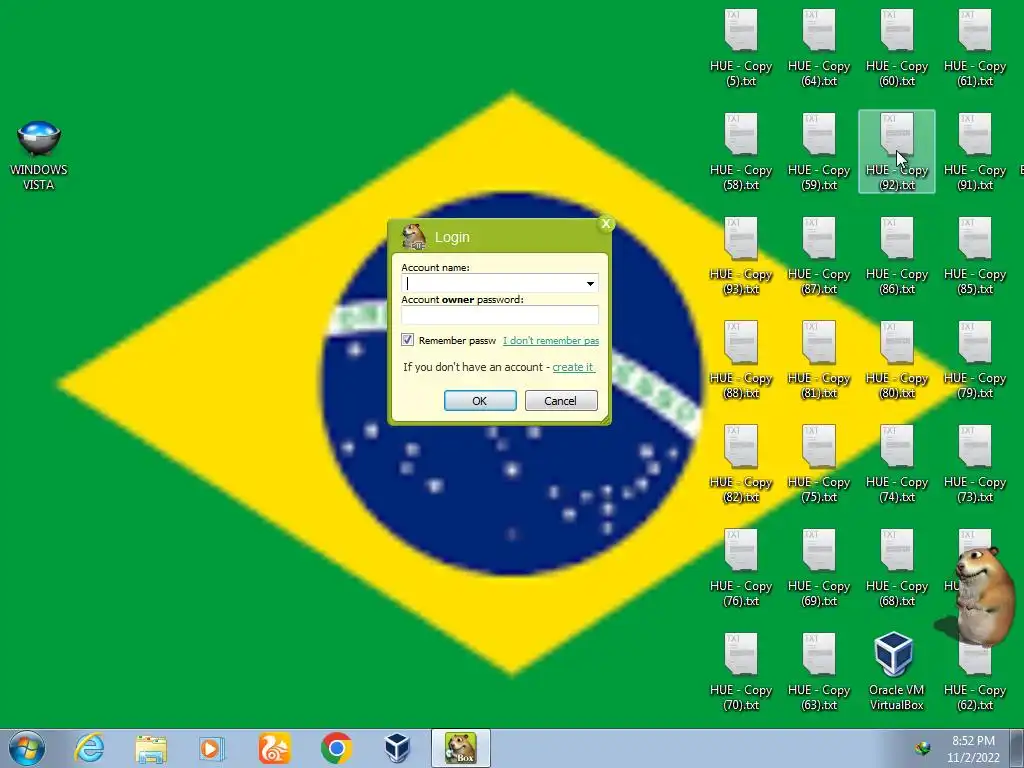Select the HUE - Copy (88).txt file
Viewport: 1024px width, 768px height.
[x=741, y=360]
